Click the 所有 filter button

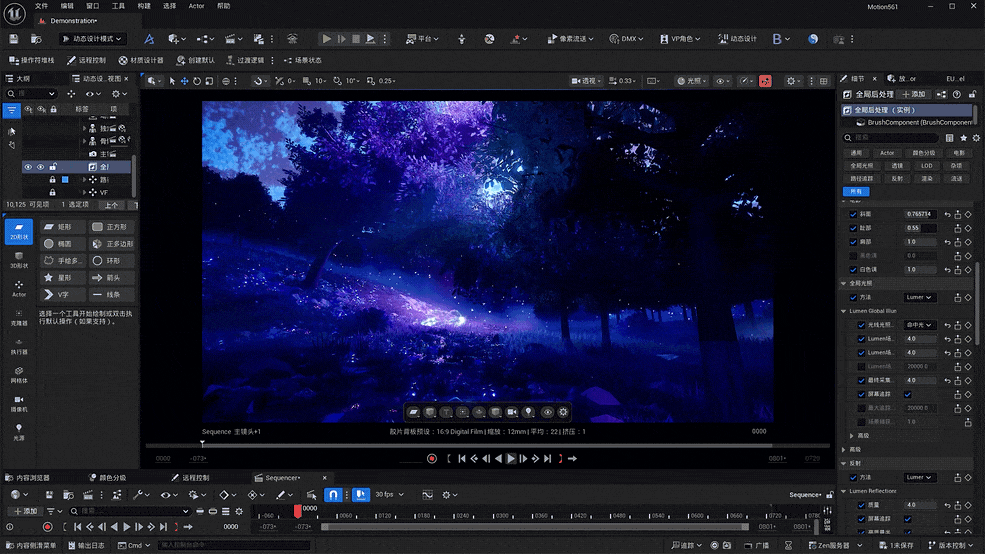[856, 192]
